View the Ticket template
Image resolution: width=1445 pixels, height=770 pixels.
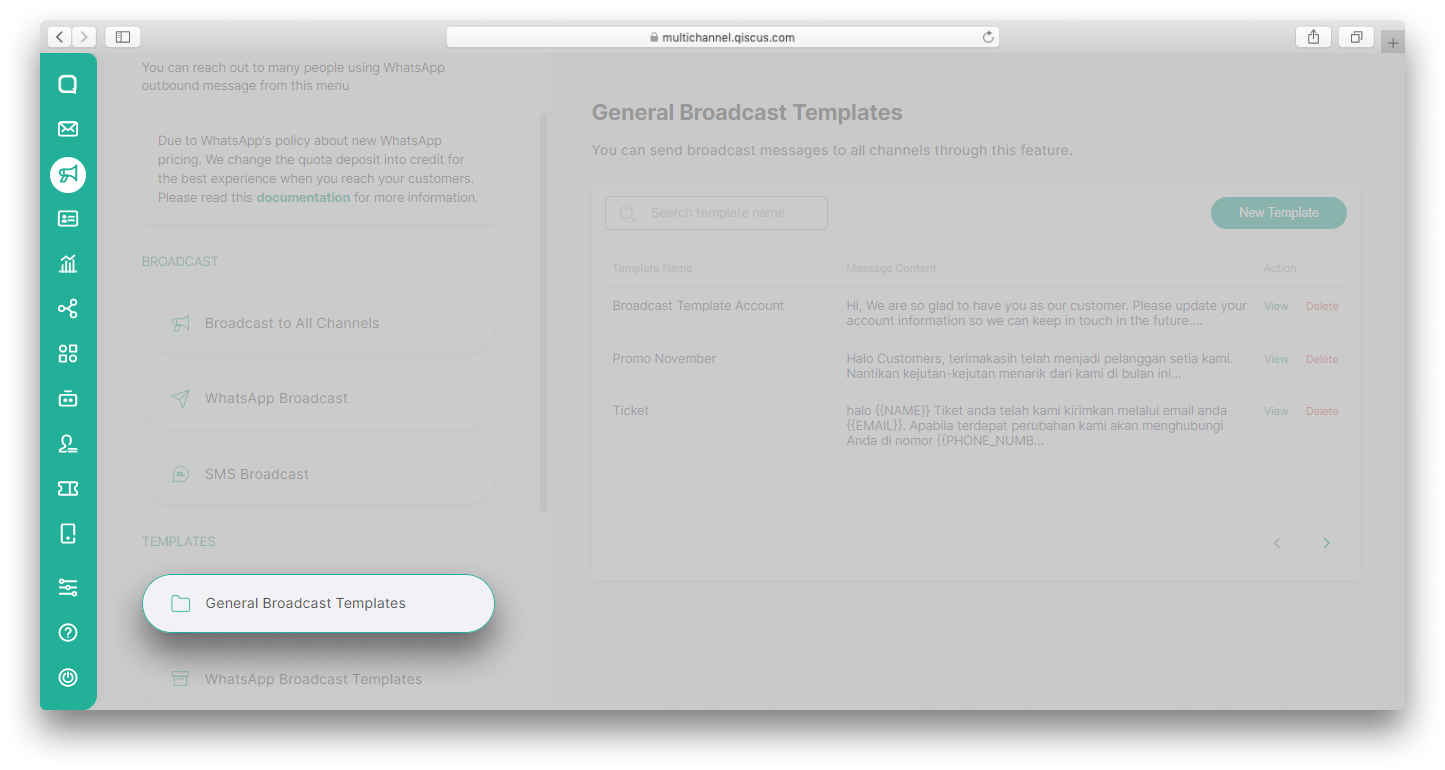click(x=1276, y=411)
